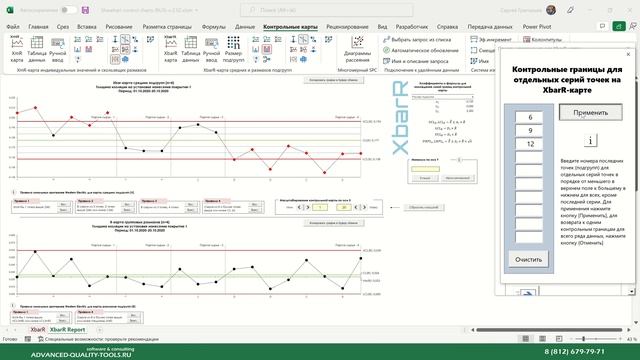
Task: Open the Размер подгрупп tool
Action: (233, 49)
